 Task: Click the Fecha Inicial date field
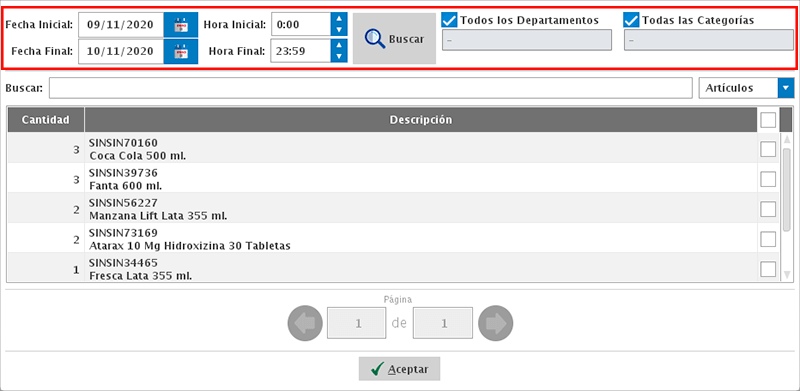[121, 25]
